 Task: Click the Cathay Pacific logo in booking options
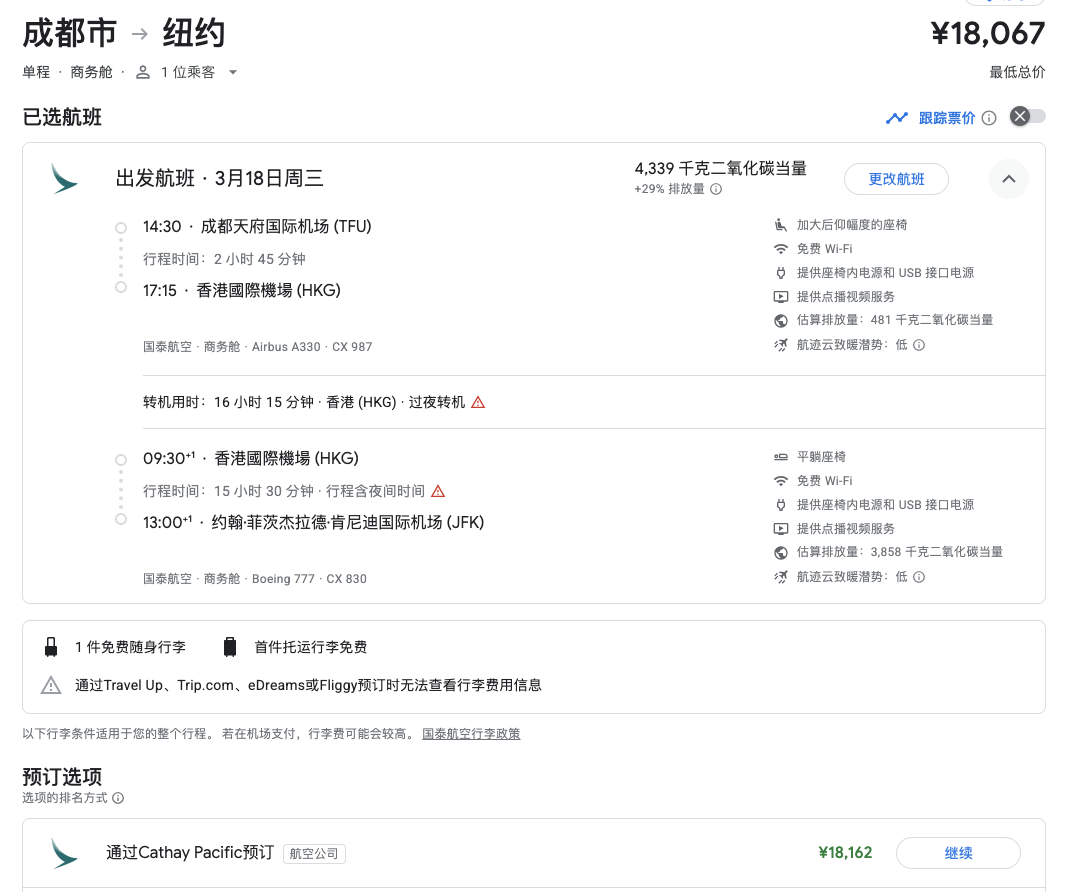(65, 853)
